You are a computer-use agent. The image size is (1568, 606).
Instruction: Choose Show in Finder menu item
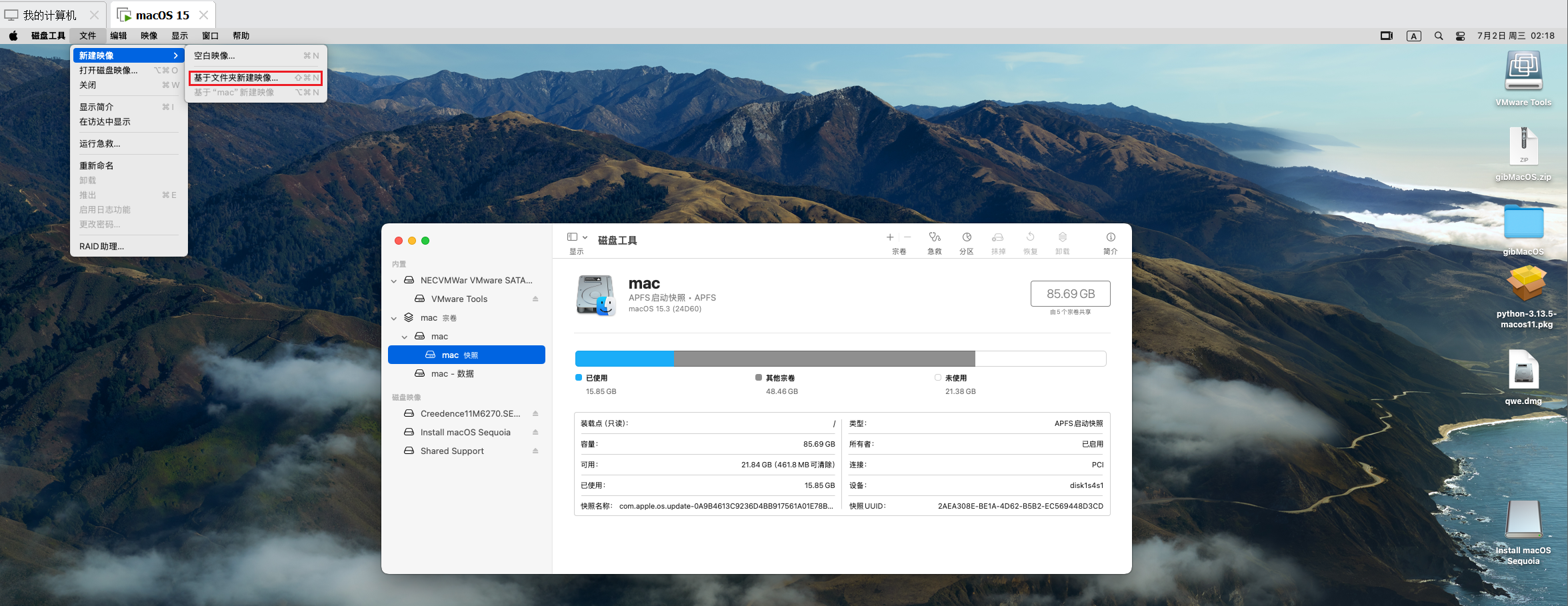[129, 121]
